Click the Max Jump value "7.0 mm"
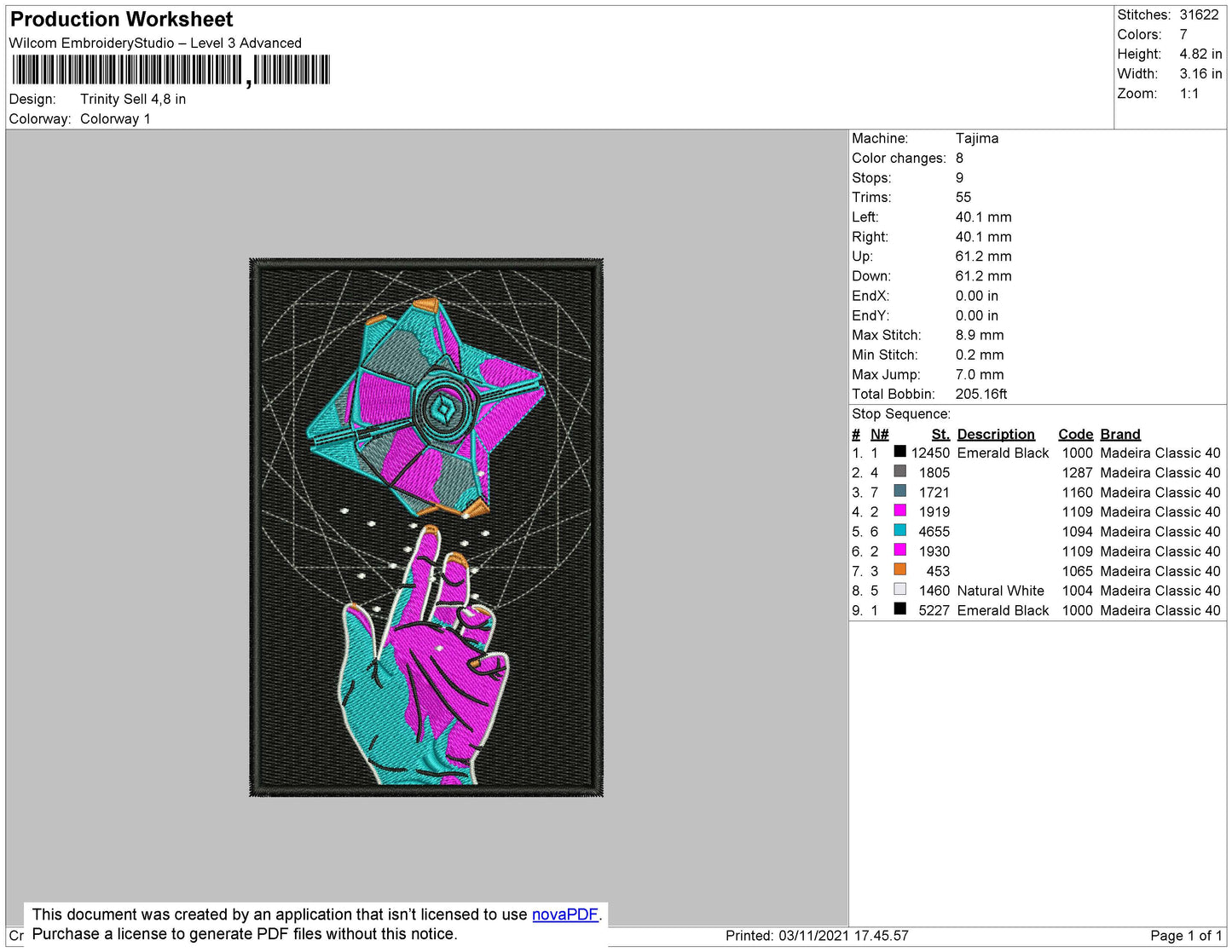 point(980,374)
